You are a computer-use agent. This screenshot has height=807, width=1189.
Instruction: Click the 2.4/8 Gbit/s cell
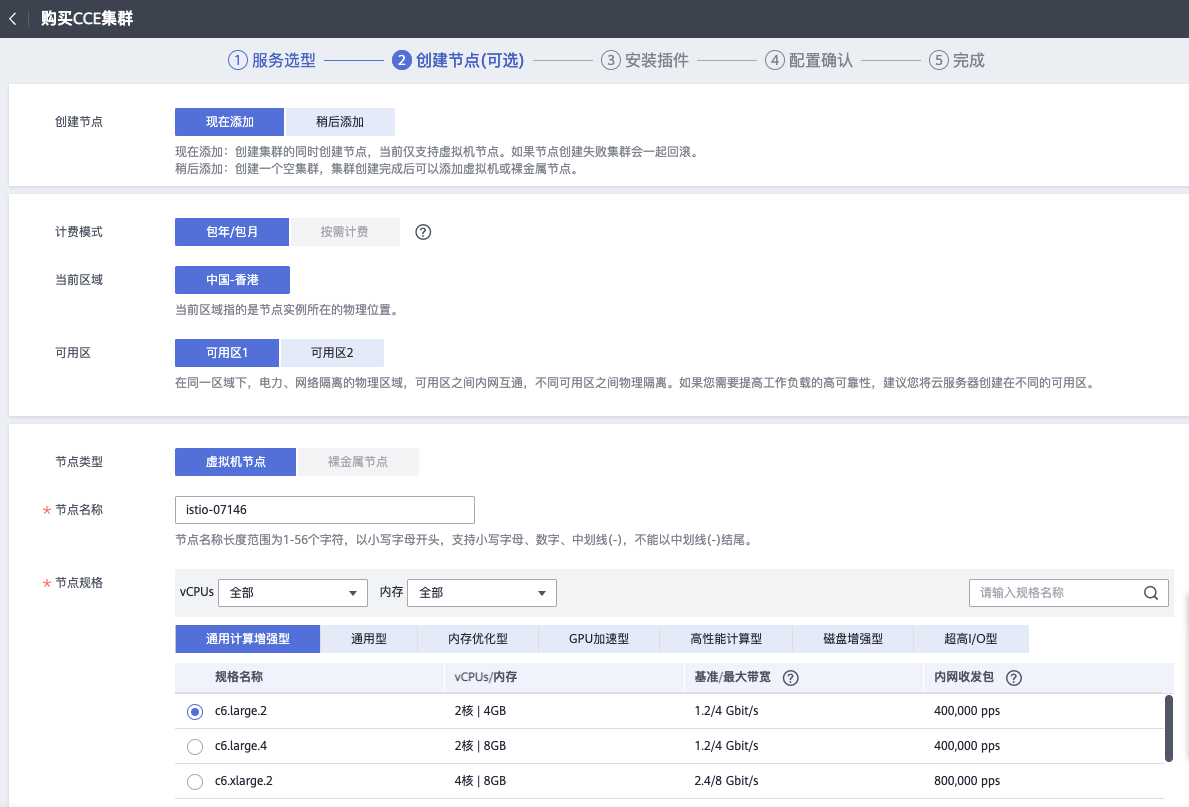(726, 781)
